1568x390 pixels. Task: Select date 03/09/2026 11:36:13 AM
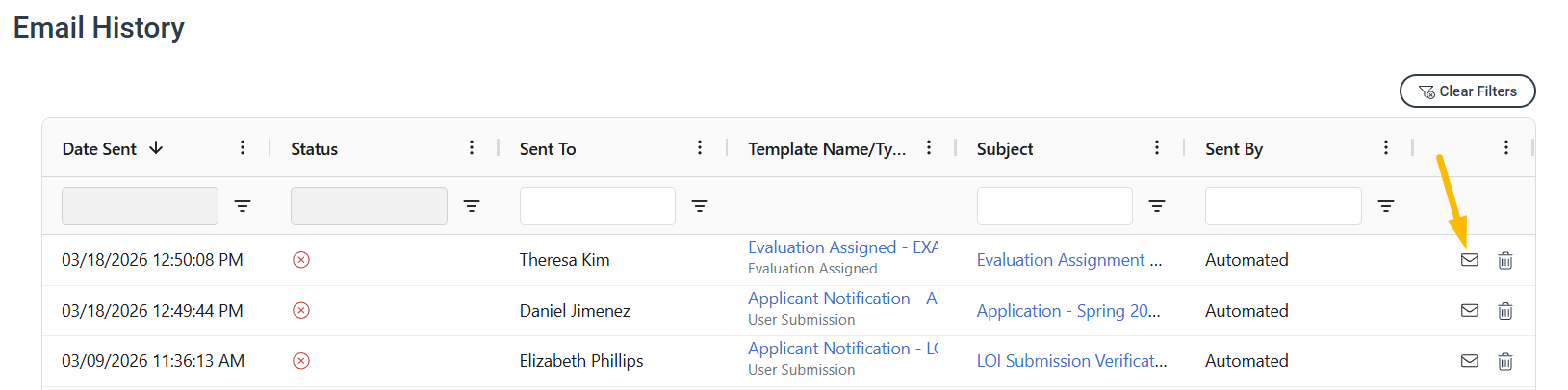pos(153,361)
